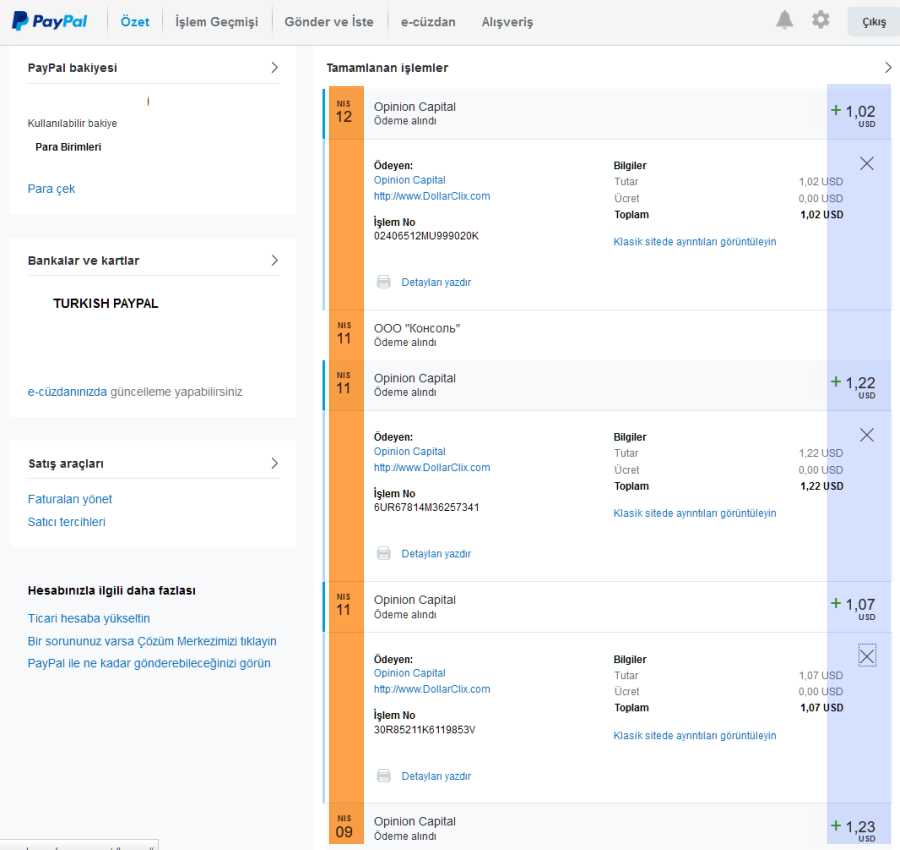This screenshot has height=850, width=900.
Task: Close the 1,22 USD transaction details
Action: (x=867, y=435)
